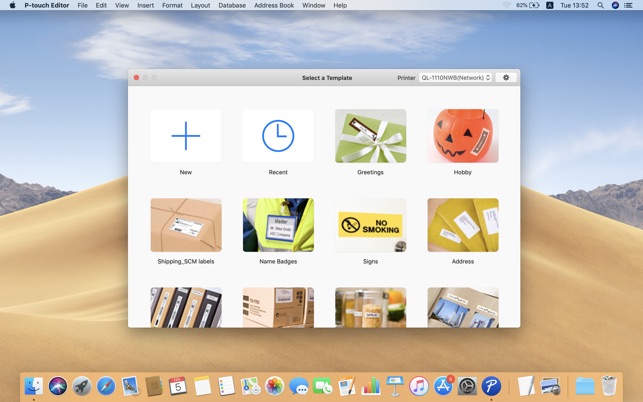
Task: Open System Preferences from the Dock
Action: point(467,386)
